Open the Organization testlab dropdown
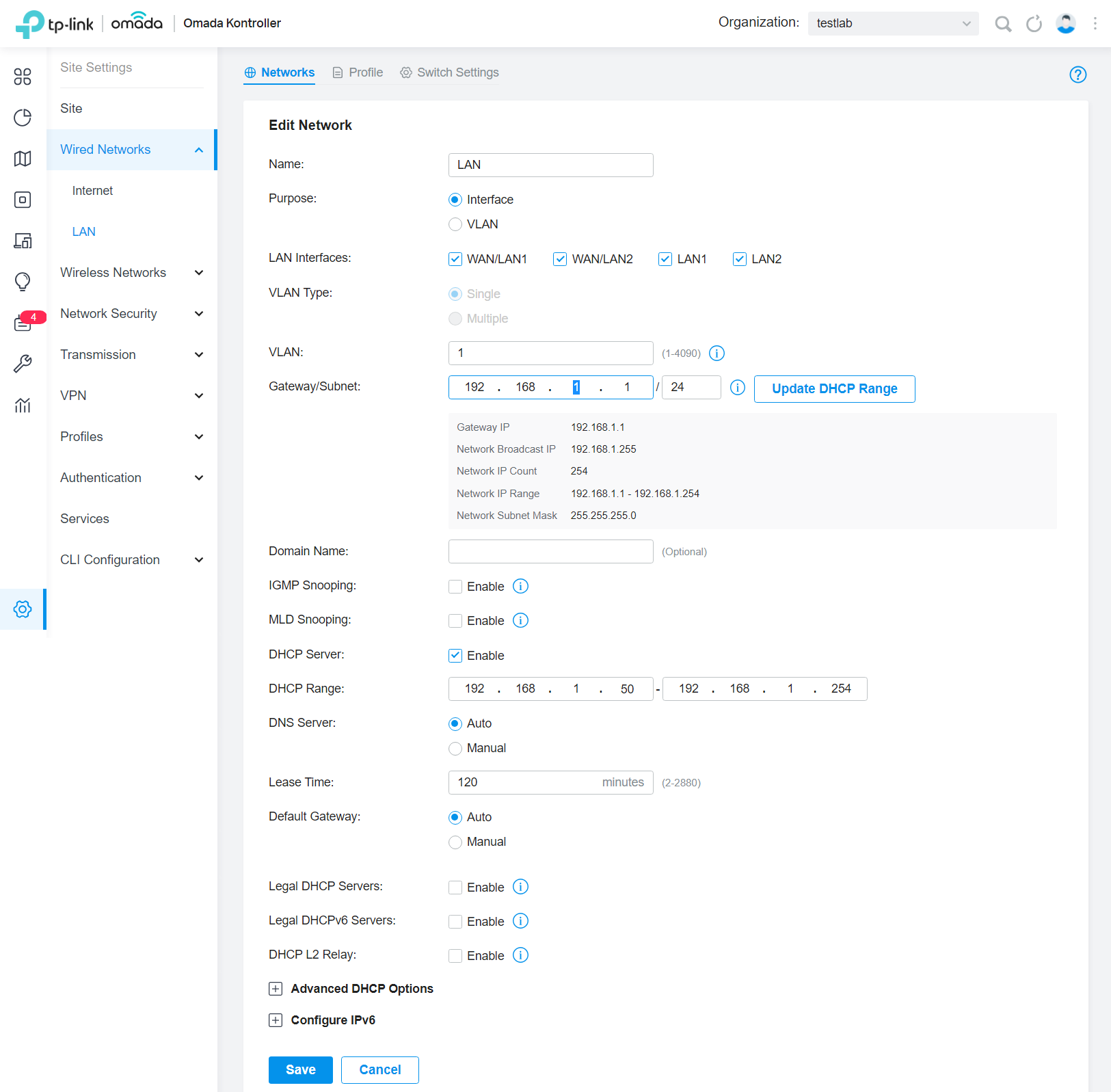The image size is (1111, 1092). click(x=893, y=23)
